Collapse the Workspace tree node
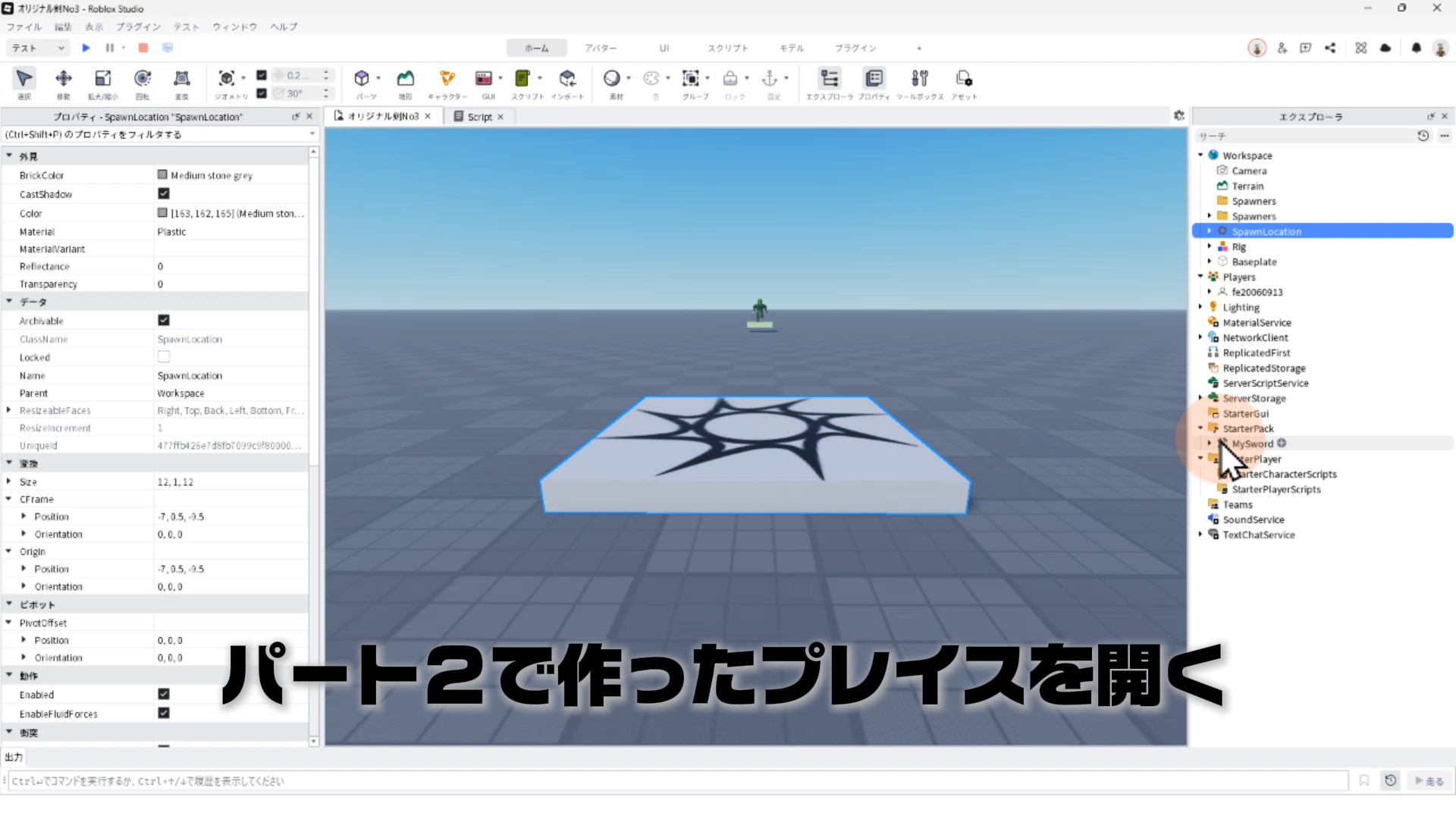This screenshot has width=1456, height=819. click(x=1200, y=155)
